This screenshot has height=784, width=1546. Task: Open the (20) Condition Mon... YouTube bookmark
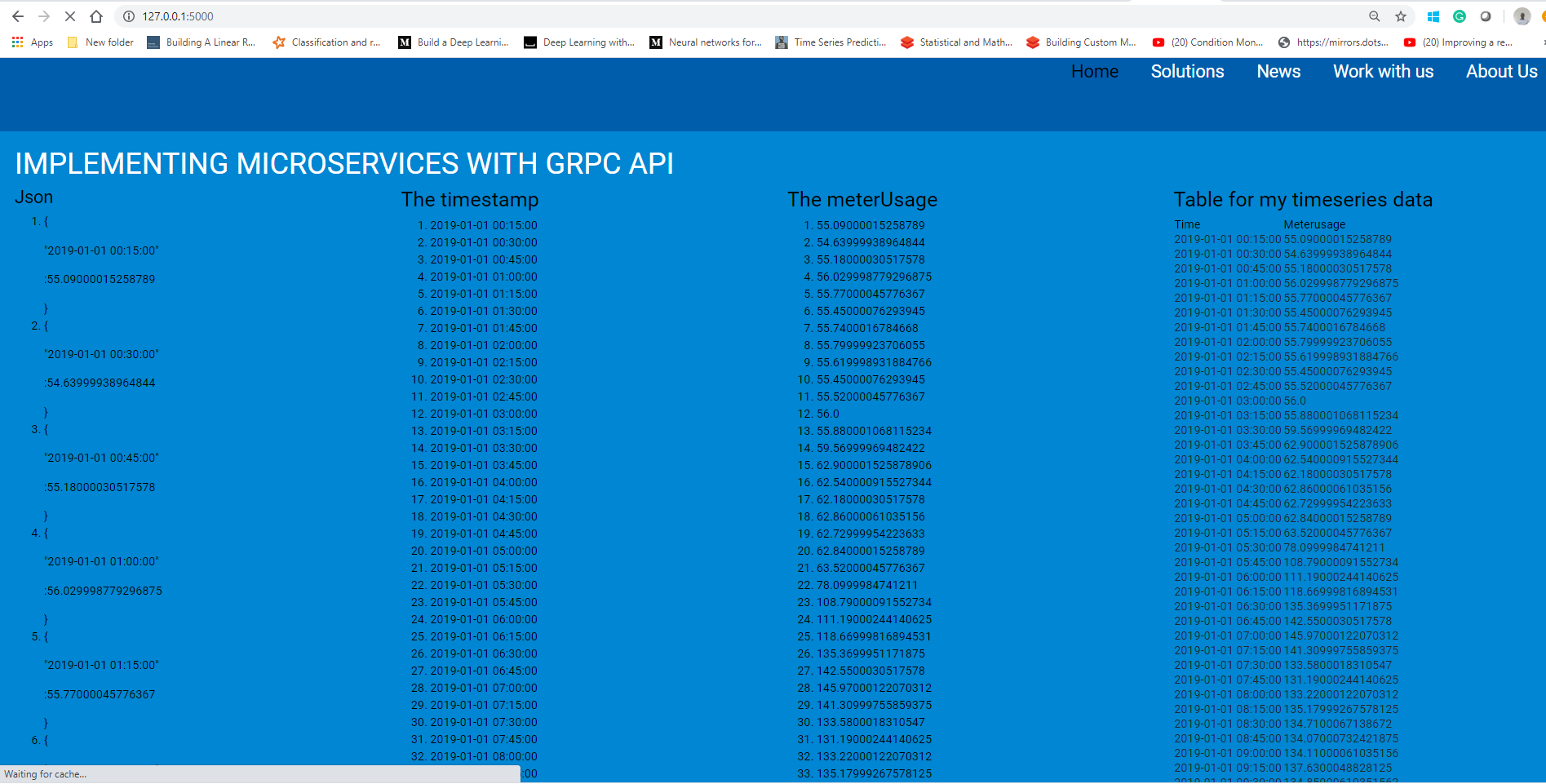click(x=1207, y=42)
